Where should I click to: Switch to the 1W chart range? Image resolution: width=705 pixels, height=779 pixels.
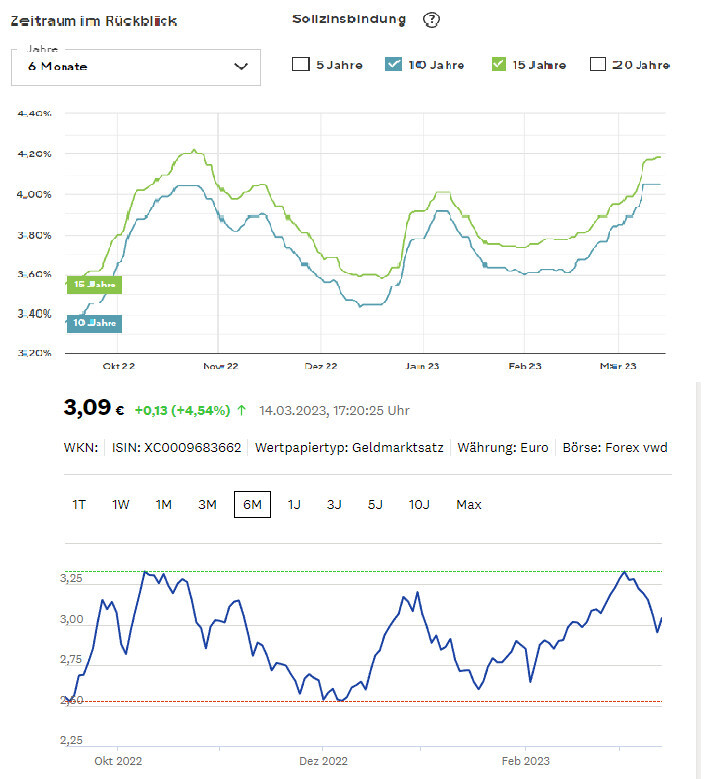click(x=120, y=504)
